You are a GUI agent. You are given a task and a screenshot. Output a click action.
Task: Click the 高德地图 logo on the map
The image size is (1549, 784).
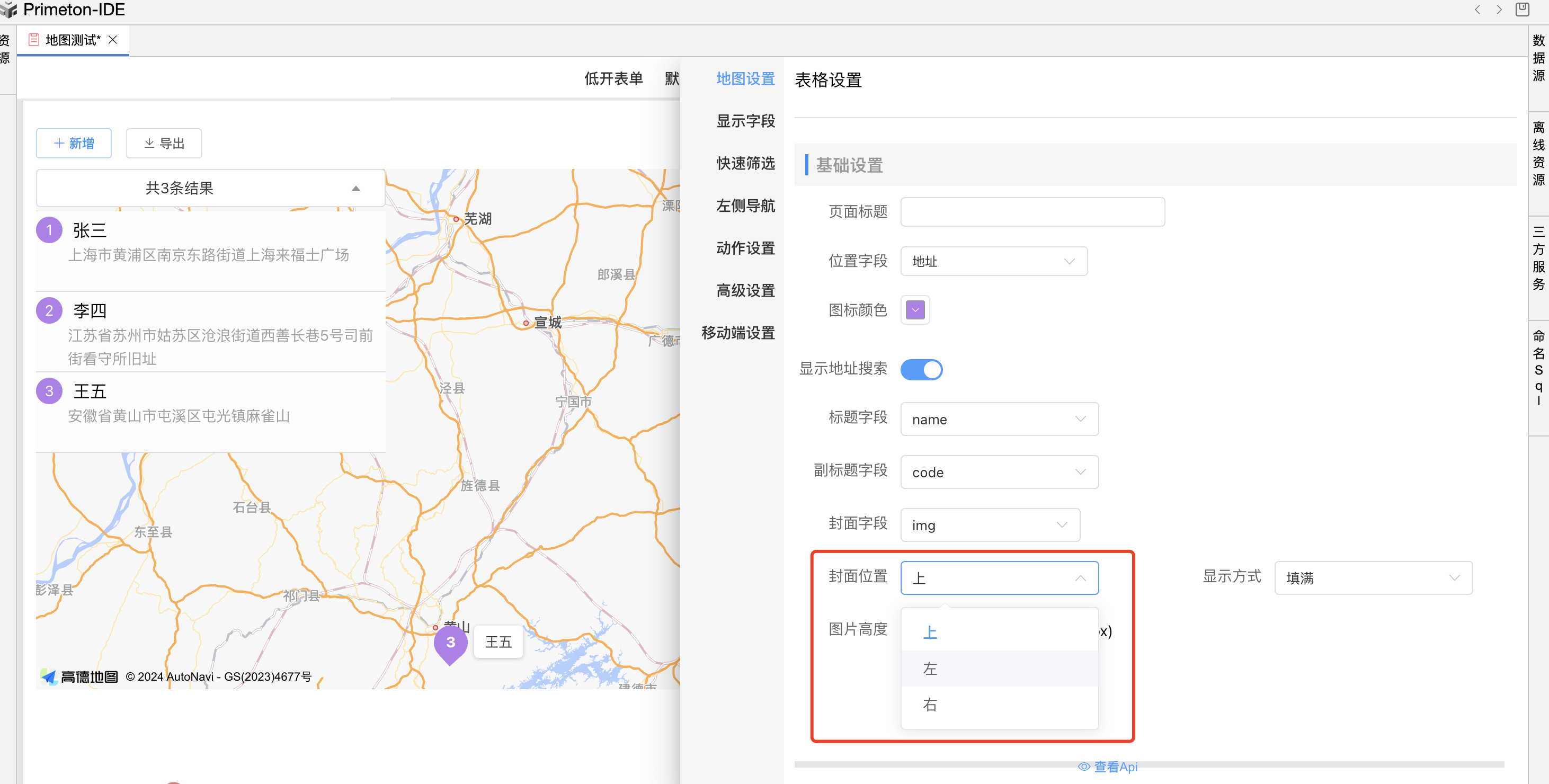coord(79,676)
